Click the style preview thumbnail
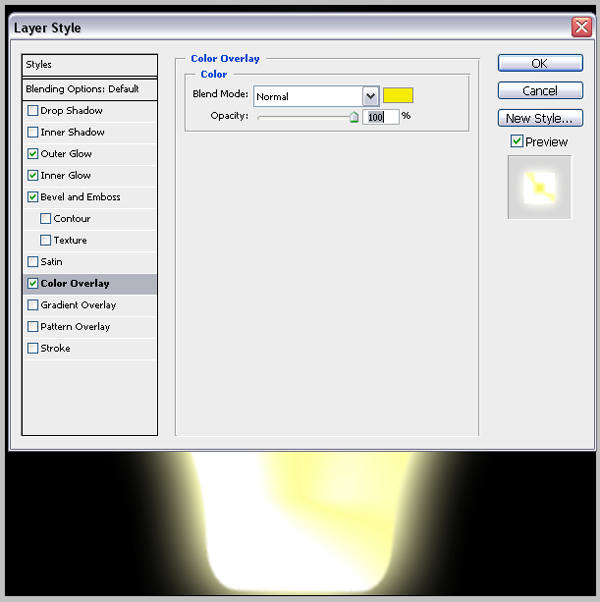600x602 pixels. 540,187
